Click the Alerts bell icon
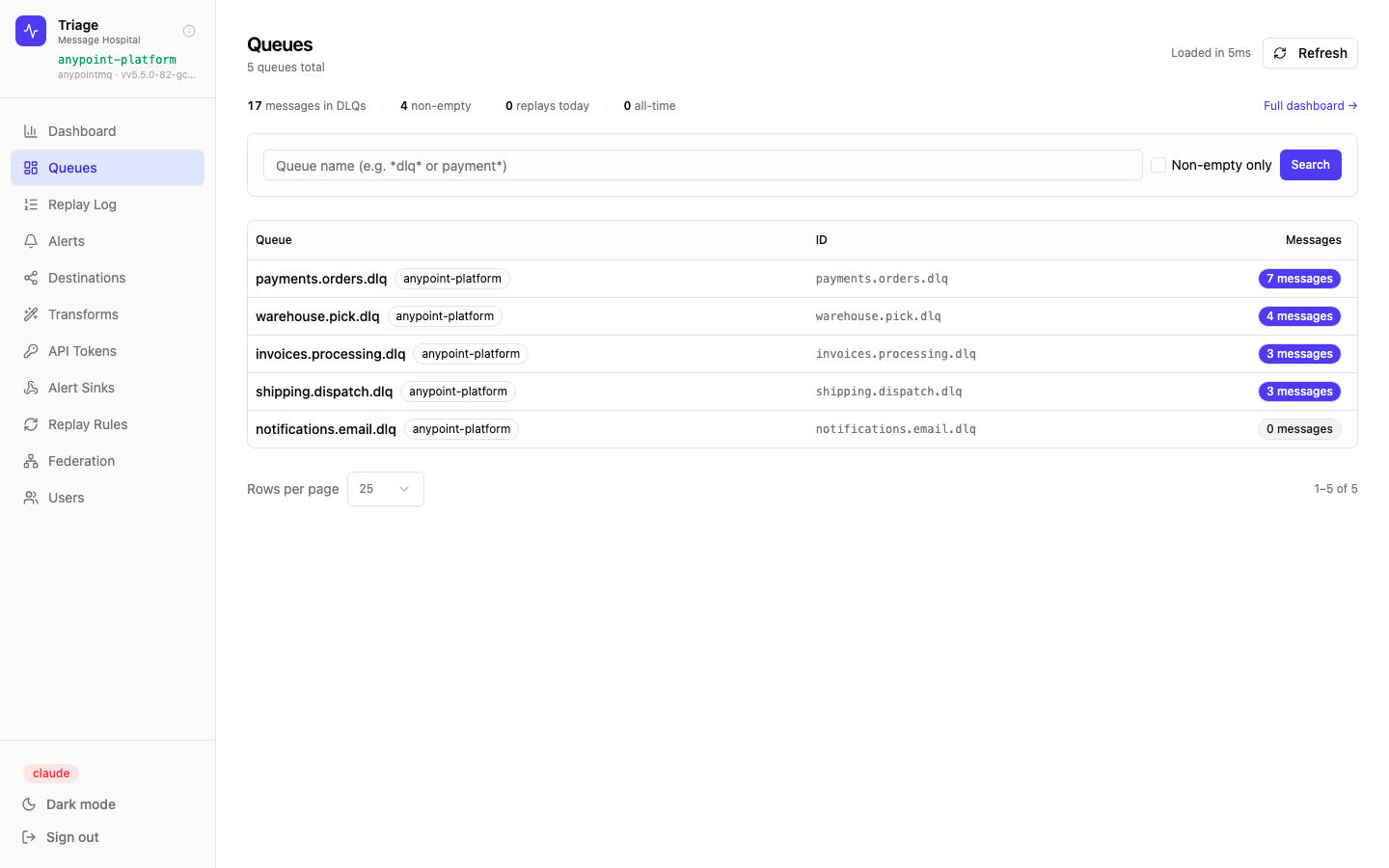The width and height of the screenshot is (1389, 868). pos(31,241)
